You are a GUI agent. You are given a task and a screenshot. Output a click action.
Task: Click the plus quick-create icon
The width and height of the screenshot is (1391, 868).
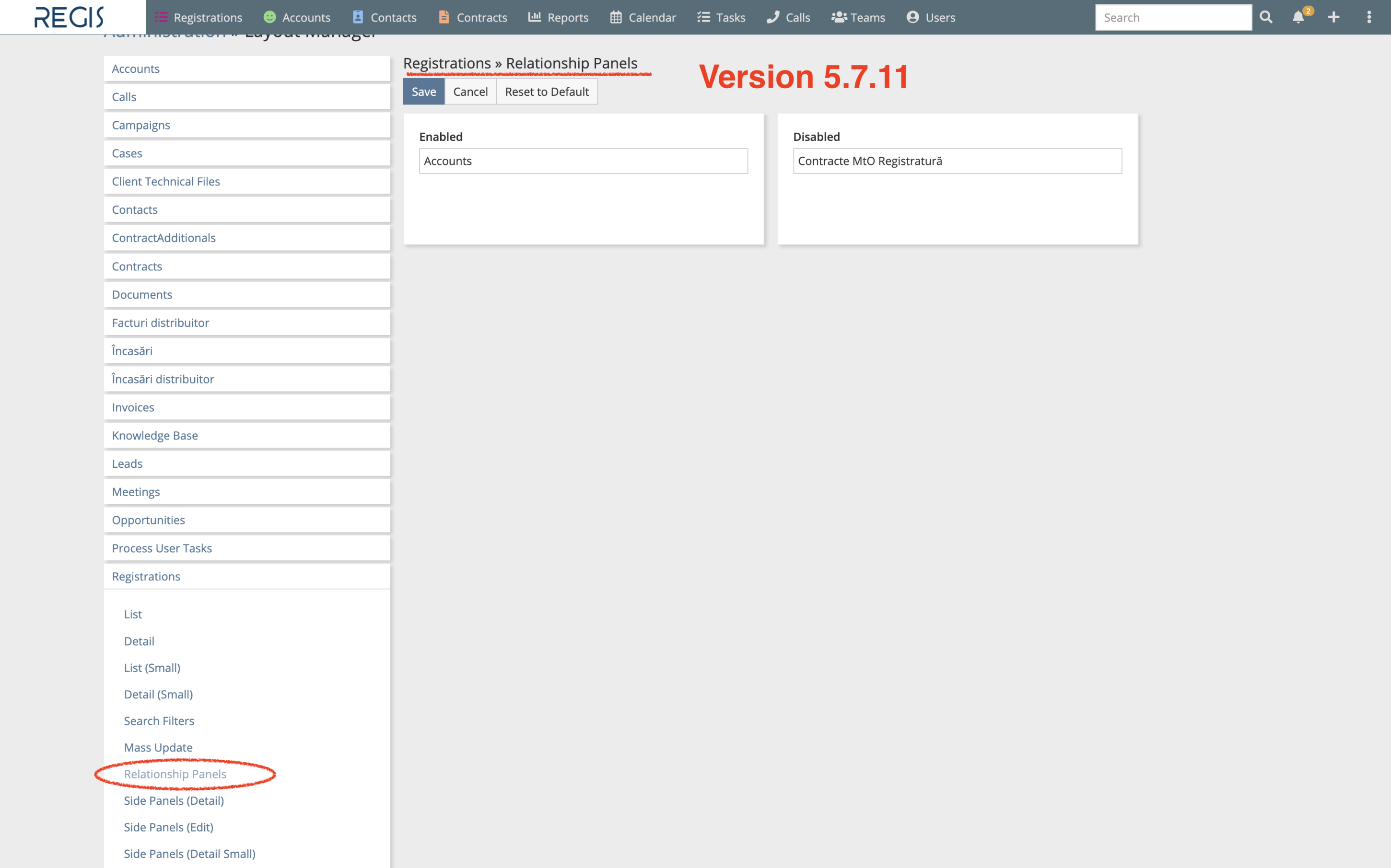1333,17
